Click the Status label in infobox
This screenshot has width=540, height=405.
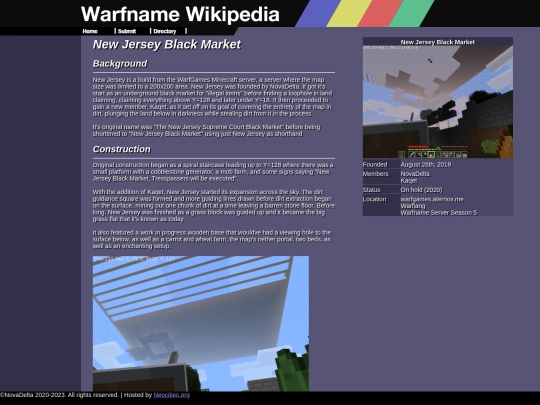371,190
